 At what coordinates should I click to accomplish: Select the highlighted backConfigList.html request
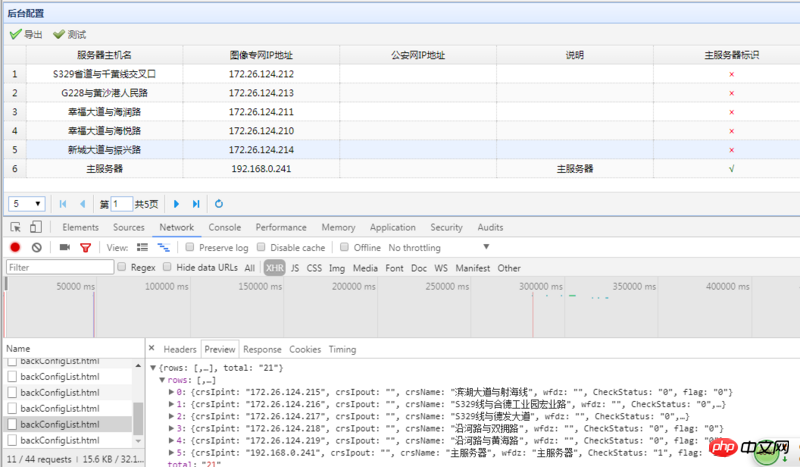(x=68, y=424)
